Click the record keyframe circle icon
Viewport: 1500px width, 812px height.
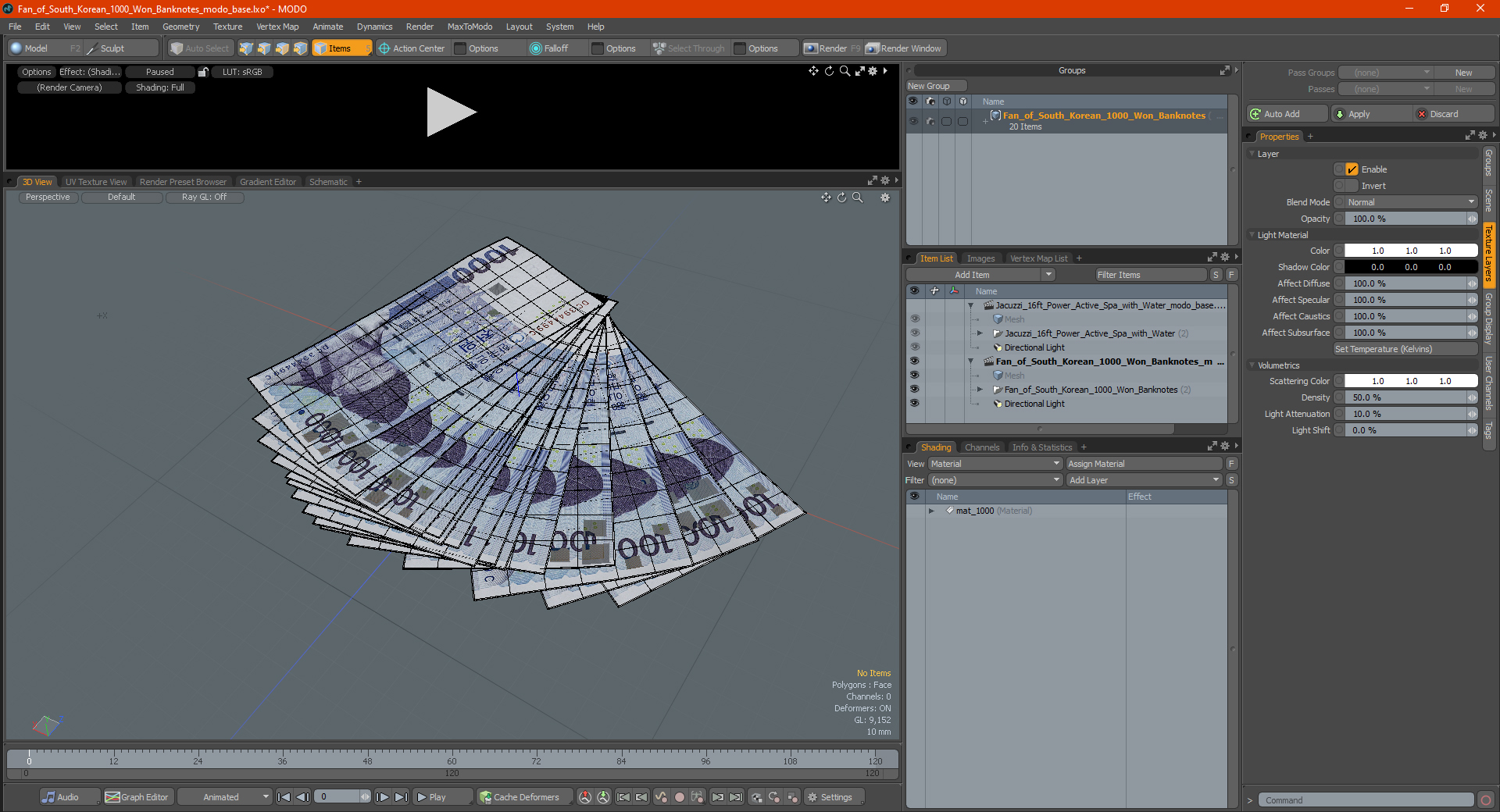tap(680, 797)
